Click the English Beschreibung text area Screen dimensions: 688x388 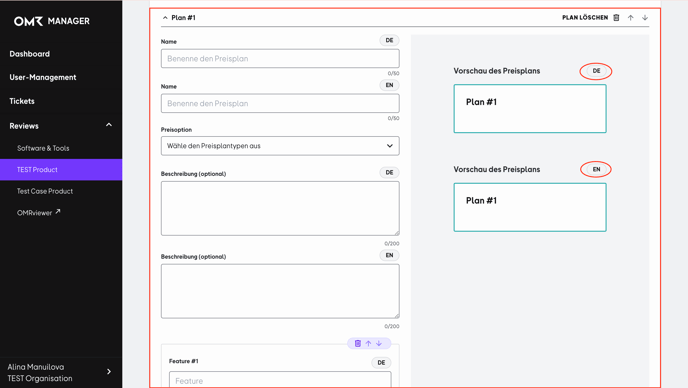(280, 291)
